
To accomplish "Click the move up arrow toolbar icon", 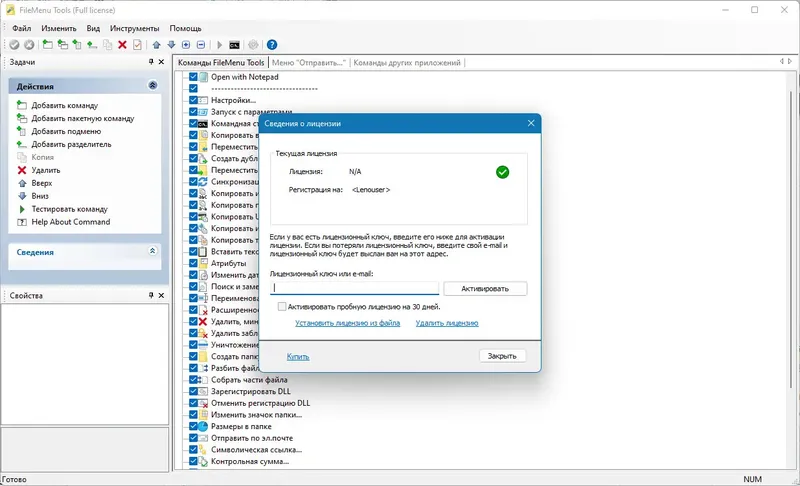I will 156,45.
